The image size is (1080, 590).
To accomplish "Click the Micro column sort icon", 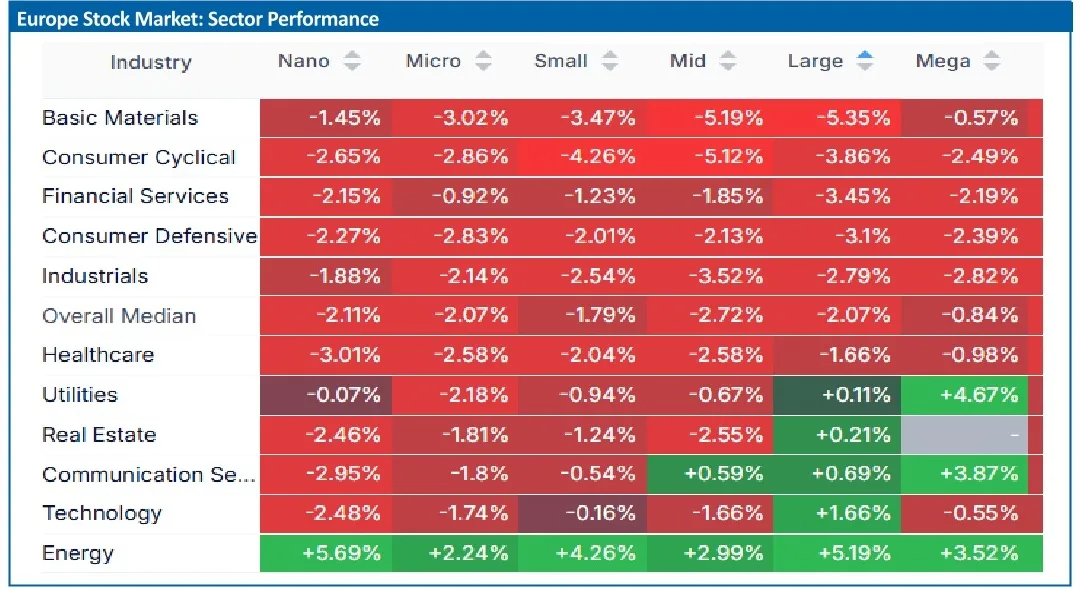I will pyautogui.click(x=483, y=62).
